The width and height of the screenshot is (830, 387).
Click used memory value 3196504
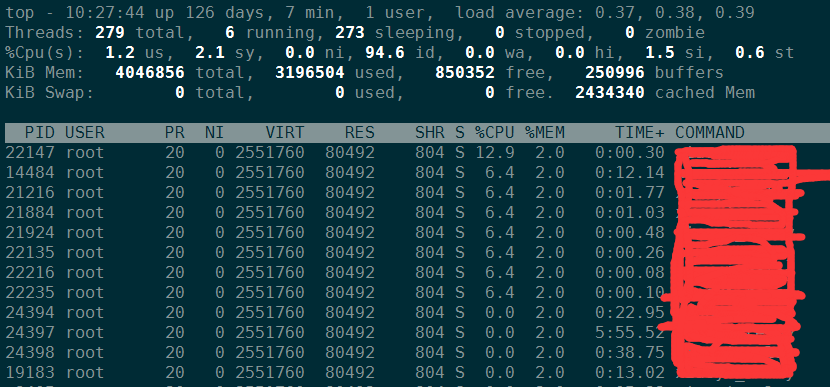(x=310, y=73)
